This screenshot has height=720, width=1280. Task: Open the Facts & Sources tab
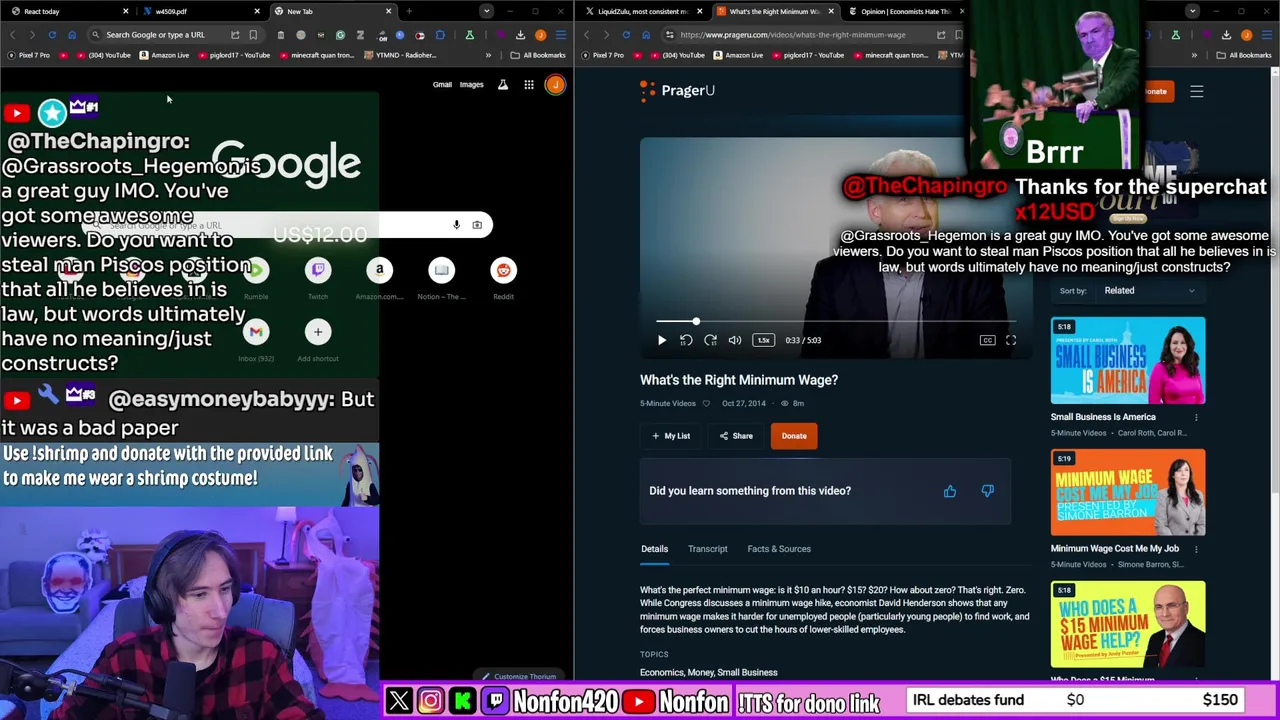[779, 549]
